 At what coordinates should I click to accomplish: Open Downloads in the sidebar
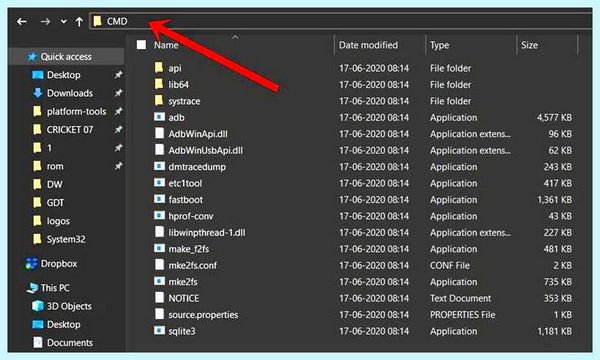point(70,93)
